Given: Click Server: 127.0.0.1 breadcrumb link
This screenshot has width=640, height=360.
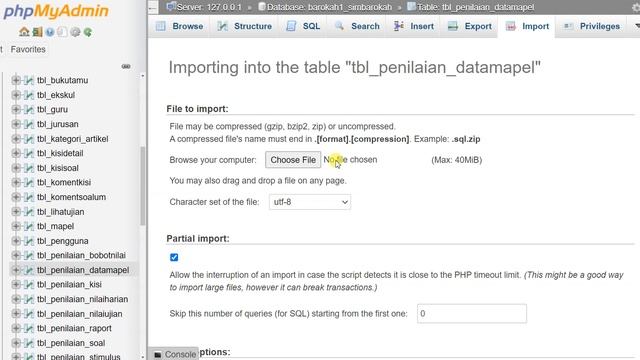Looking at the screenshot, I should 209,7.
